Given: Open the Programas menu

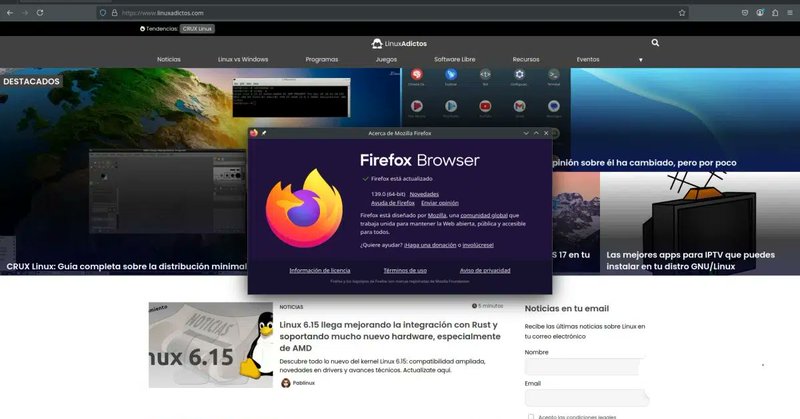Looking at the screenshot, I should 322,59.
